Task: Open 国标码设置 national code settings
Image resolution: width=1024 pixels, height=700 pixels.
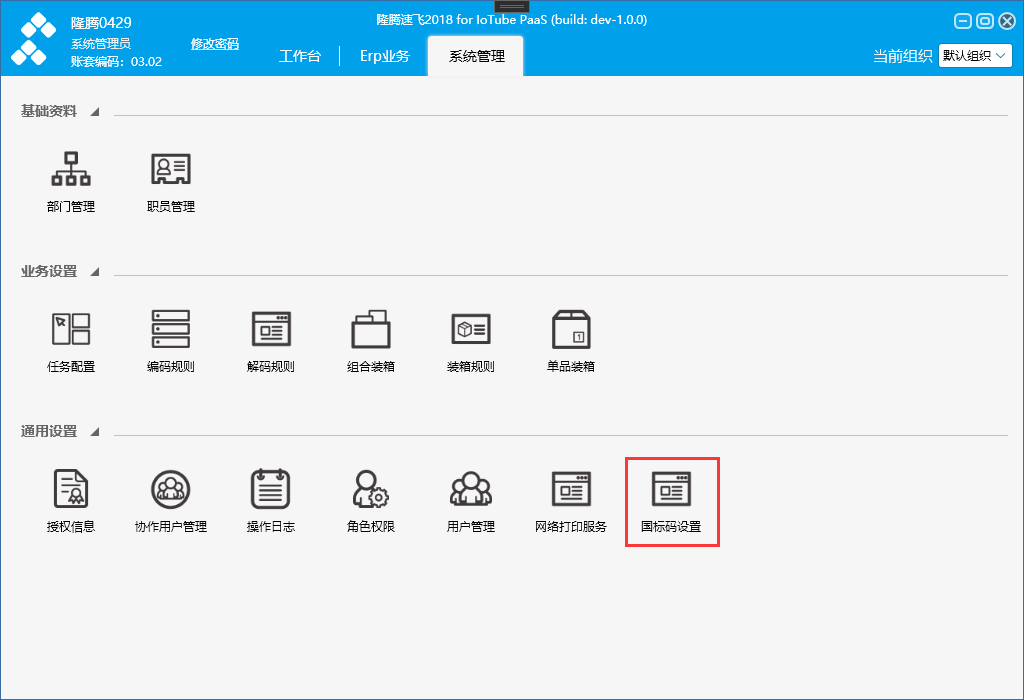Action: 671,501
